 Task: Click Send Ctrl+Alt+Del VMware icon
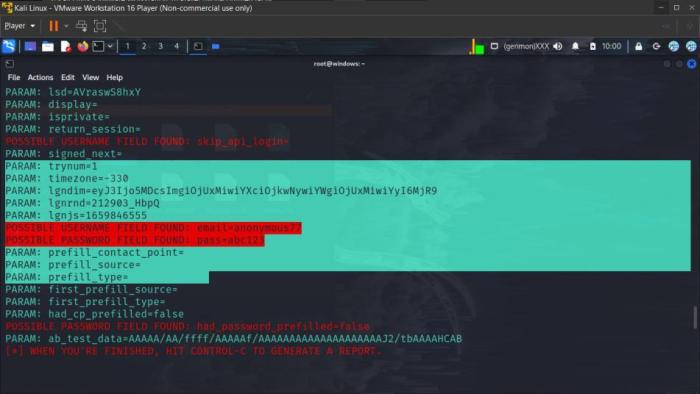[x=81, y=26]
